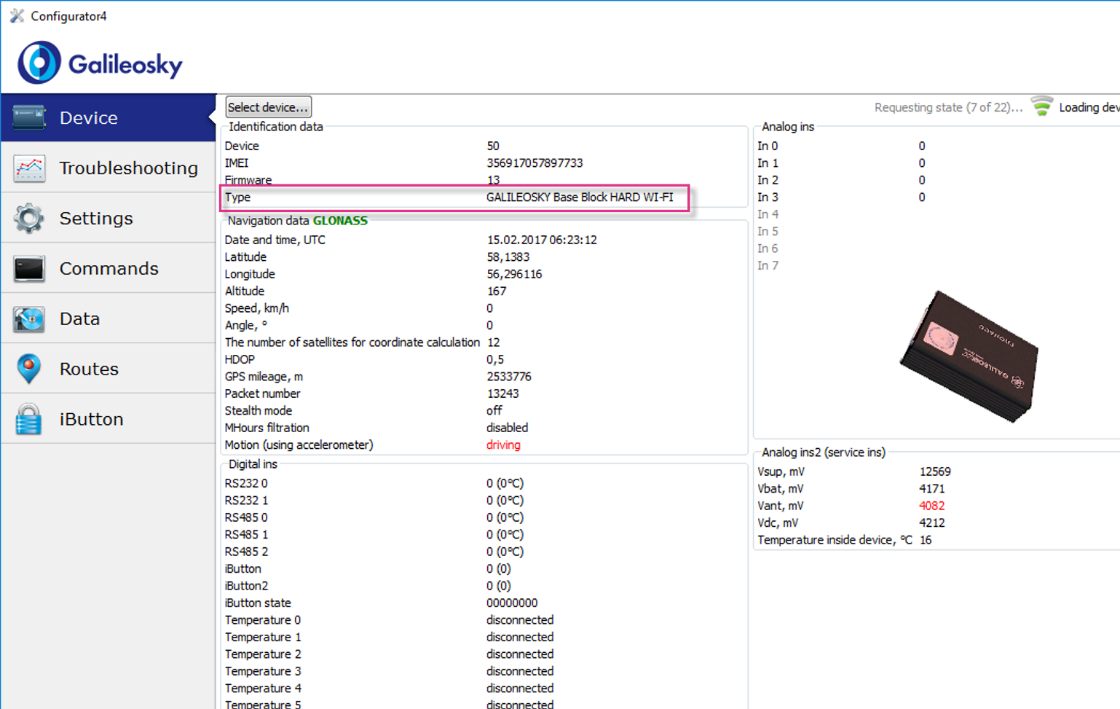Click the Temperature 0 disconnected value
The height and width of the screenshot is (709, 1120).
pyautogui.click(x=520, y=620)
